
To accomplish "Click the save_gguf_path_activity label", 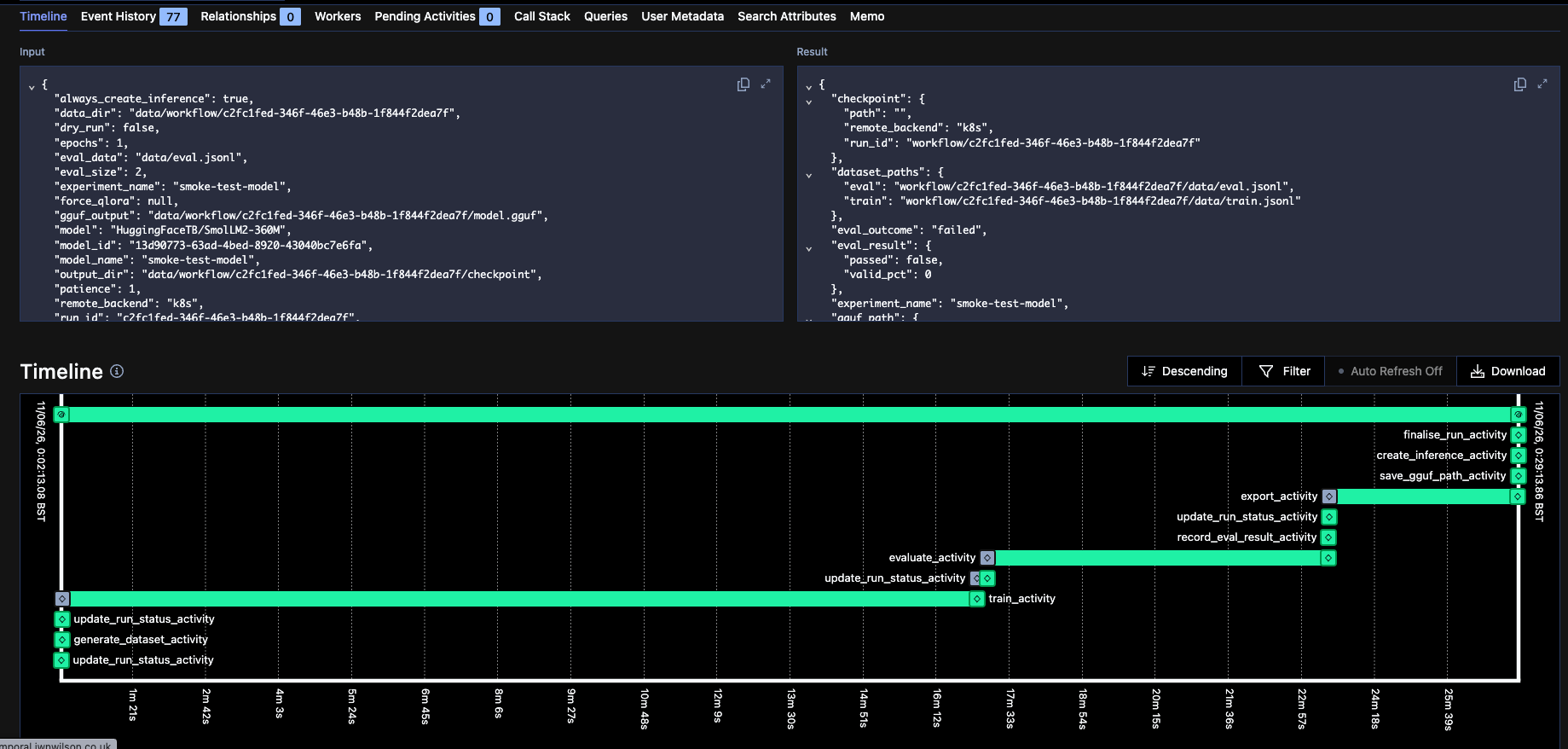I will pos(1443,476).
